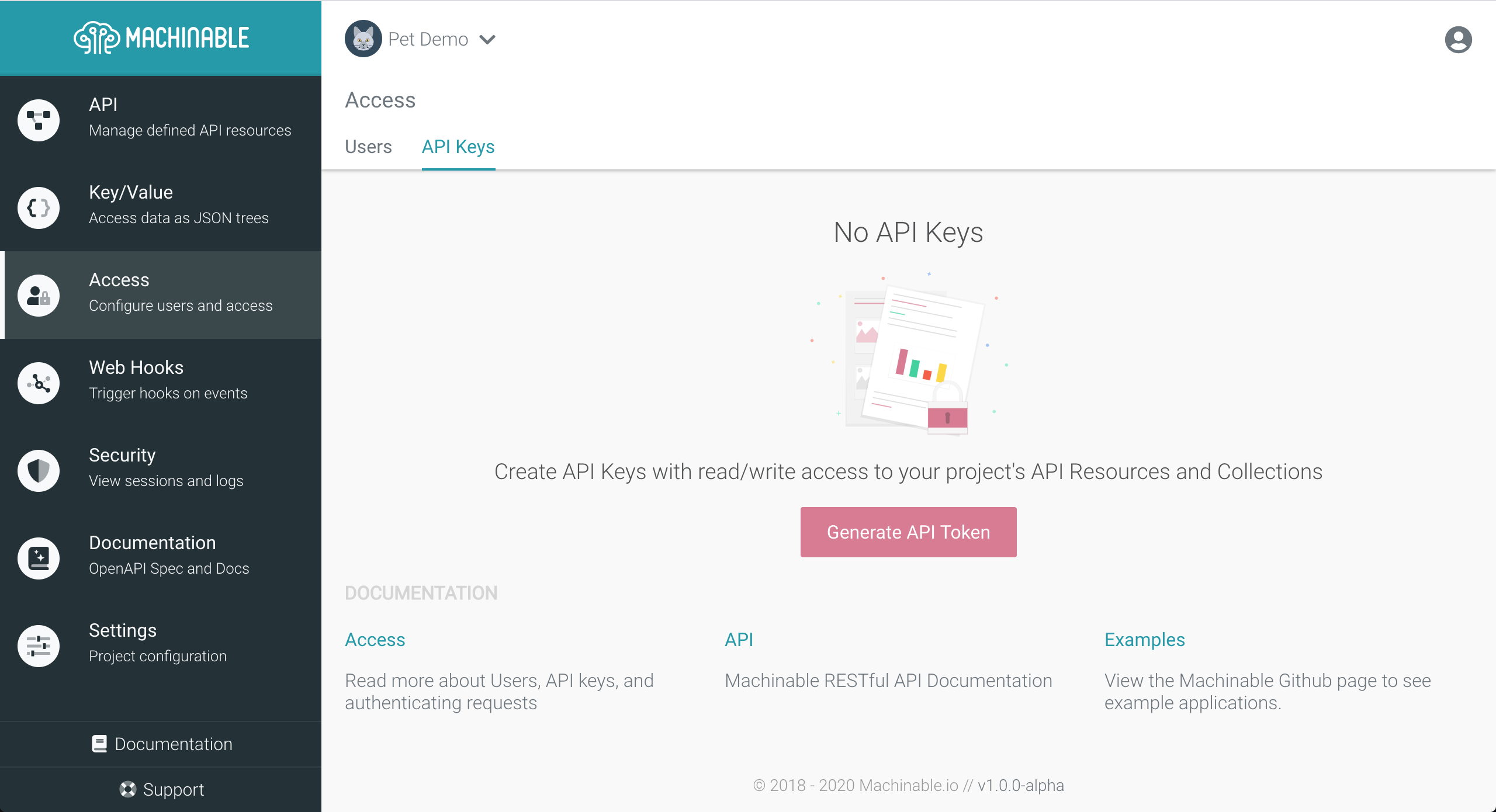Click the Documentation bottom menu item

161,744
